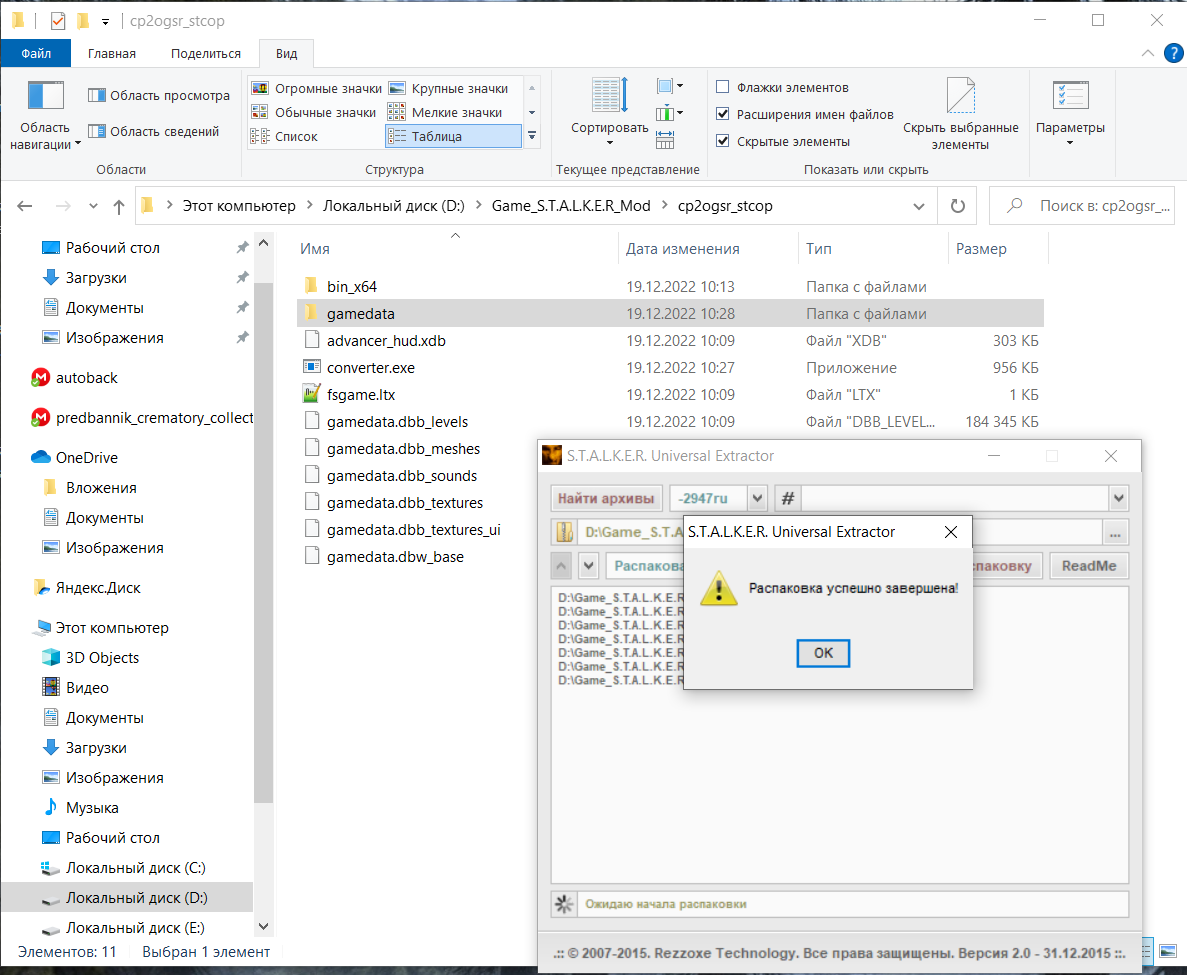Screen dimensions: 1187x975
Task: Click the # button in Extractor
Action: pyautogui.click(x=787, y=498)
